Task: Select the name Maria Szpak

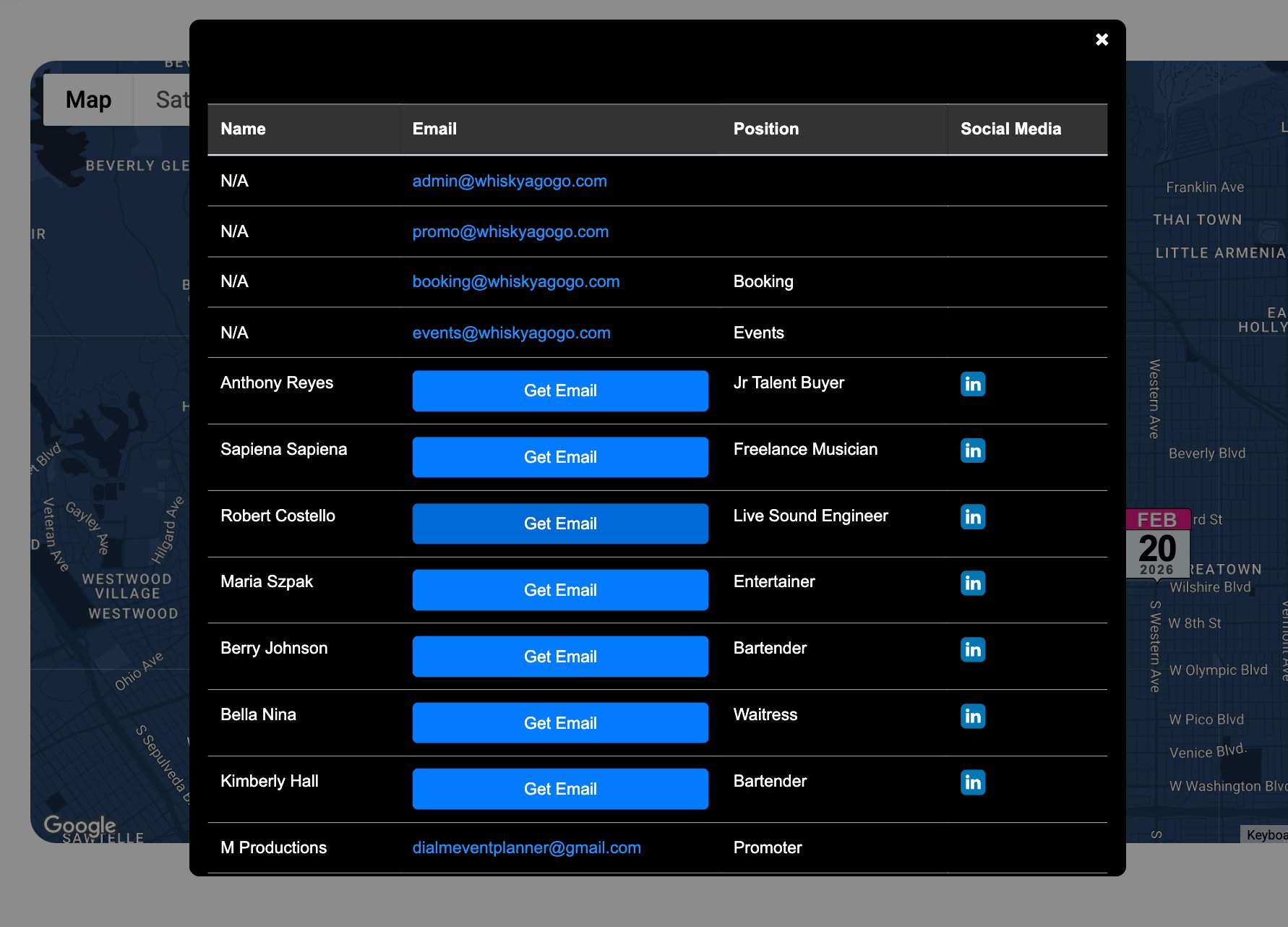Action: coord(267,581)
